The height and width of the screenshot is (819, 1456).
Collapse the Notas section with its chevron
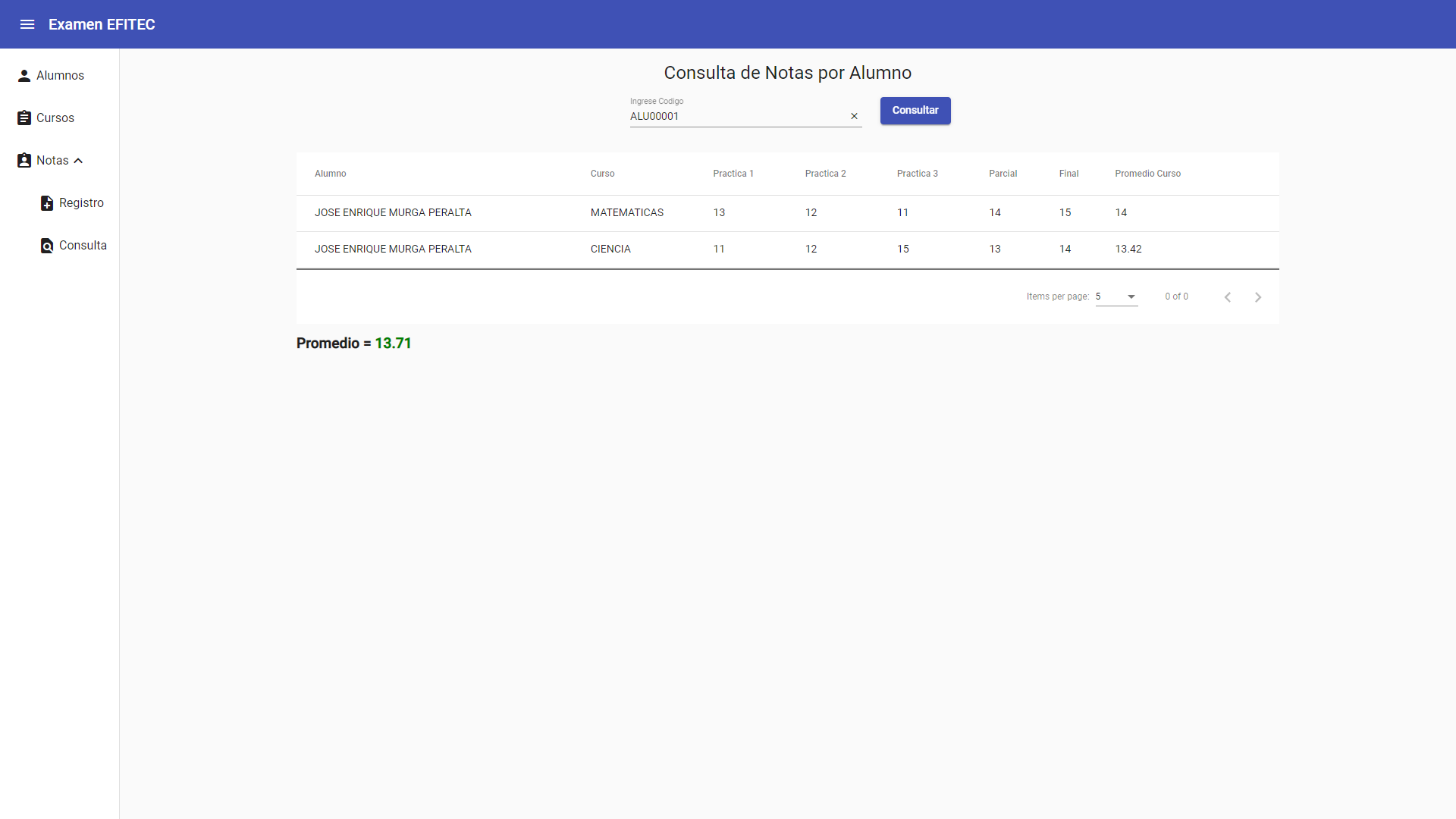[x=78, y=160]
